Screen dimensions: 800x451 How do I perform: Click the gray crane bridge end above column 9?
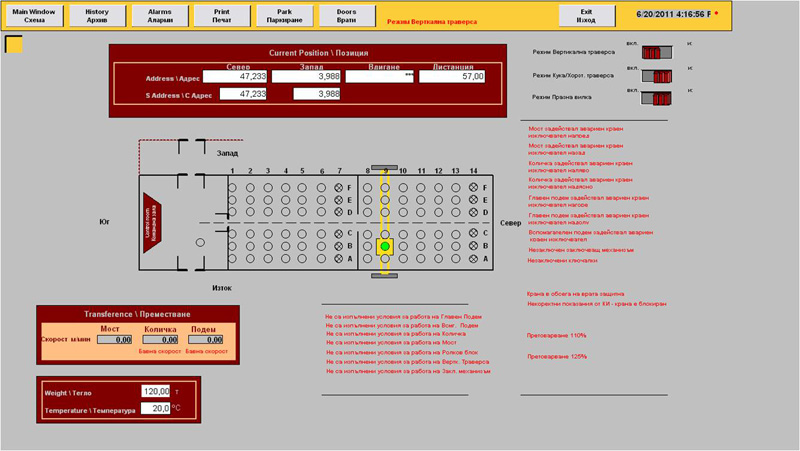pyautogui.click(x=385, y=167)
